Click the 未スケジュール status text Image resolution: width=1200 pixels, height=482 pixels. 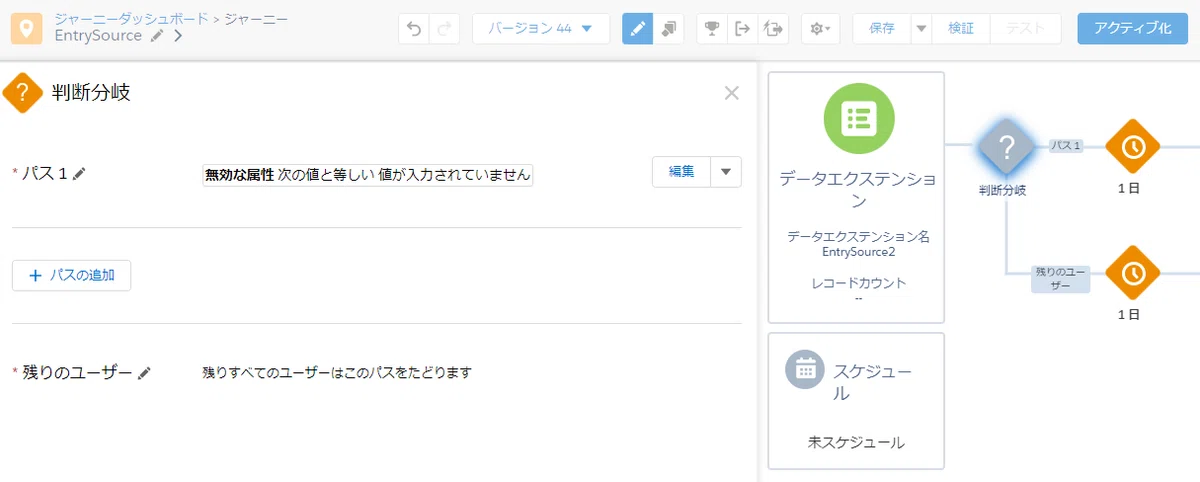[x=856, y=441]
